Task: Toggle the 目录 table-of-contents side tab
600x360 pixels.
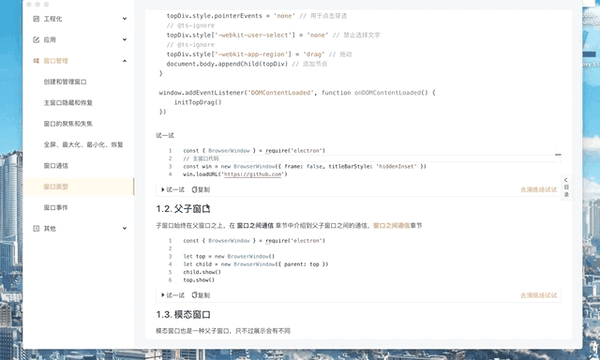Action: click(566, 187)
